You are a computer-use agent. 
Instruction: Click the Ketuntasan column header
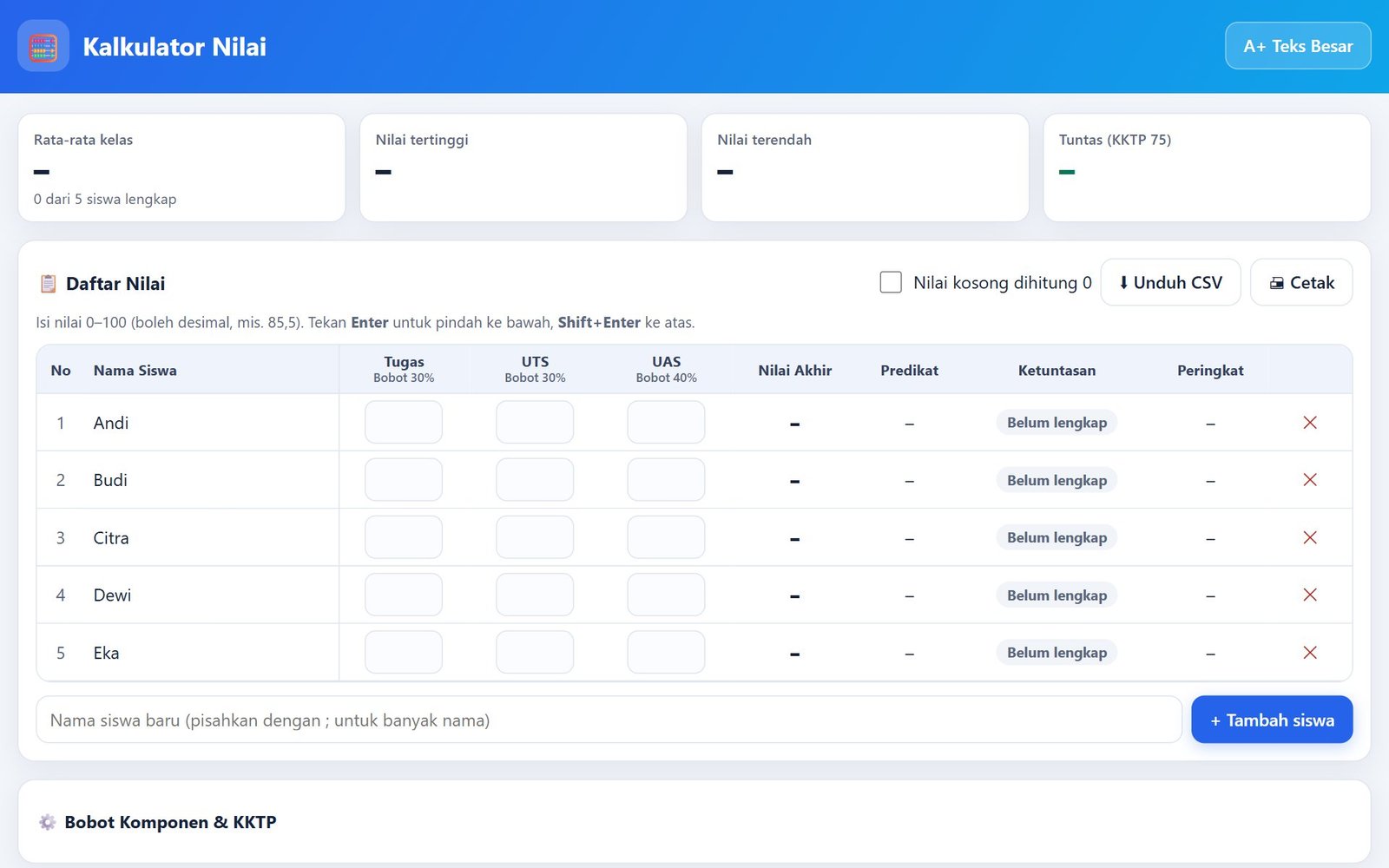[x=1057, y=371]
